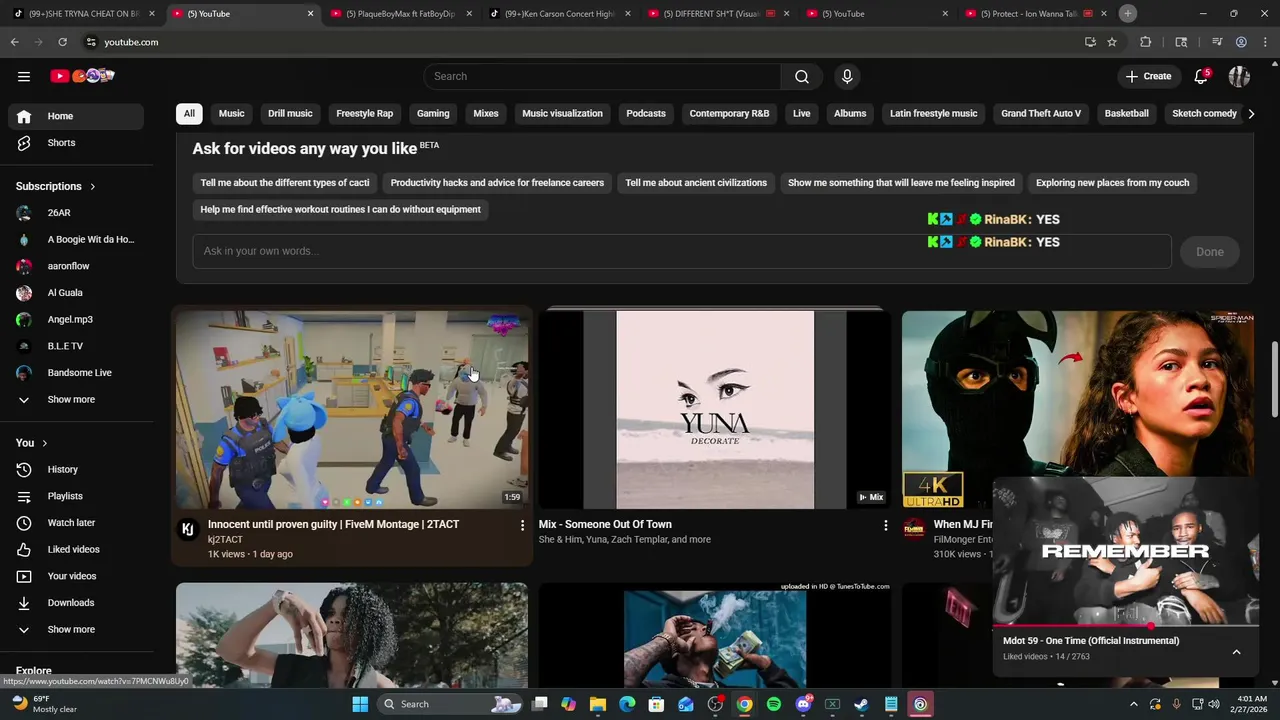
Task: Open 'Innocent until proven guilty' video title
Action: point(333,524)
